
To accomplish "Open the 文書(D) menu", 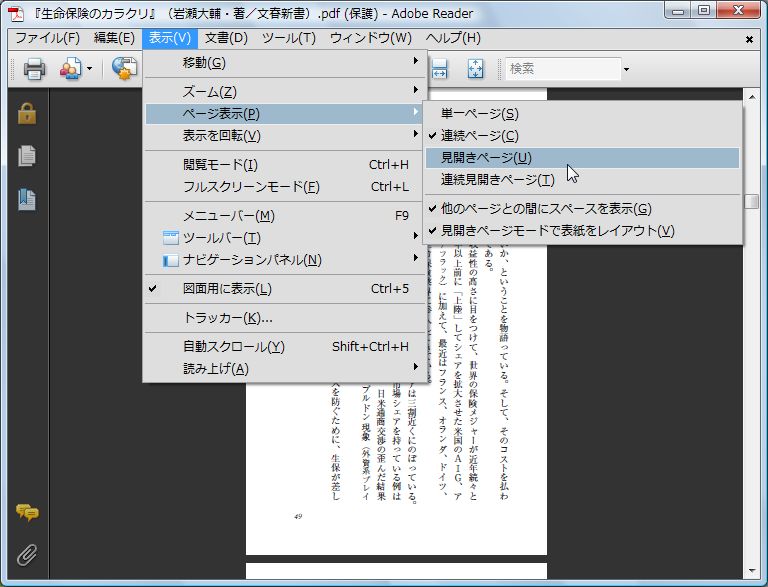I will click(x=226, y=38).
